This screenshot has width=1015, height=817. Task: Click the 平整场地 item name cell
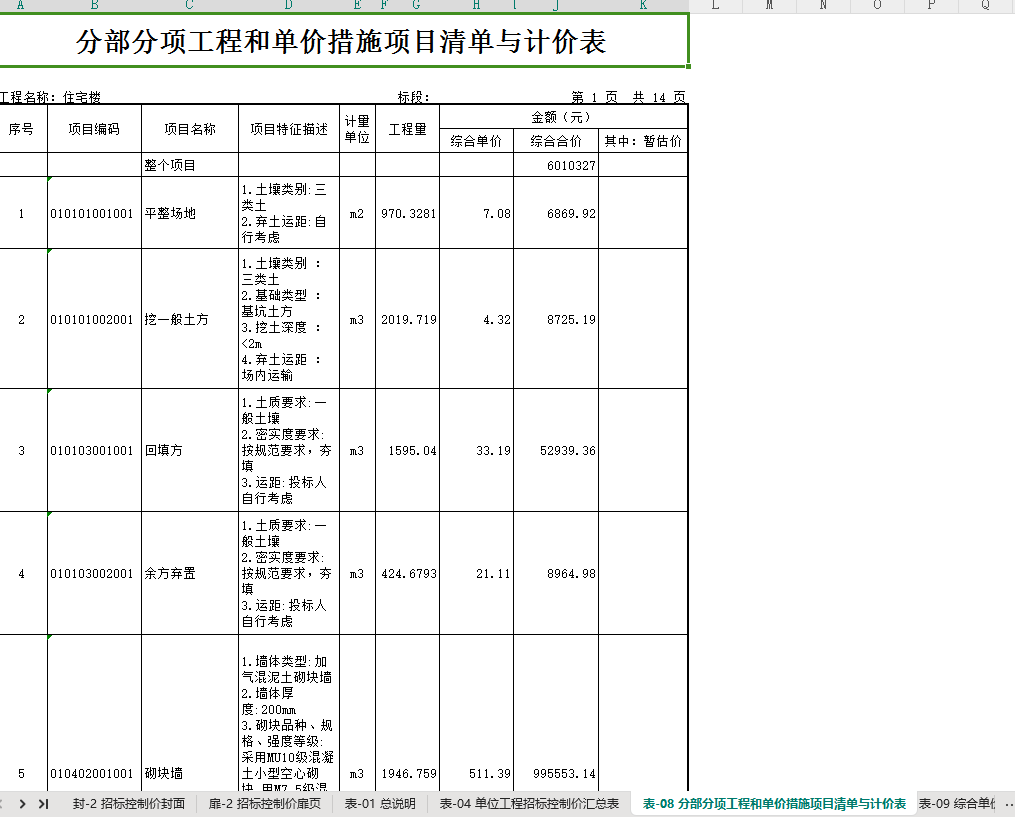pyautogui.click(x=190, y=213)
